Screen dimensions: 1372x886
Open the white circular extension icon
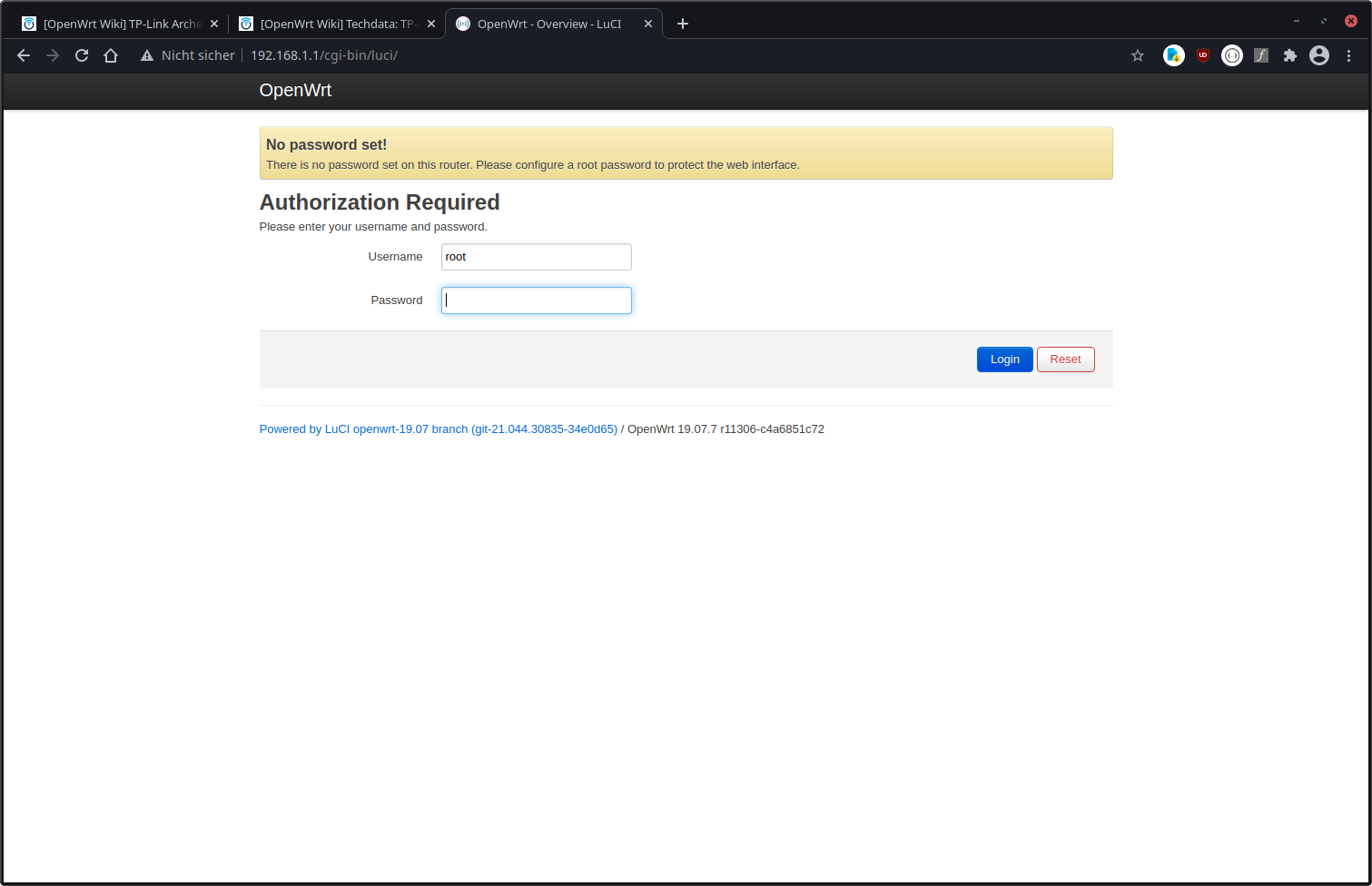pos(1232,55)
